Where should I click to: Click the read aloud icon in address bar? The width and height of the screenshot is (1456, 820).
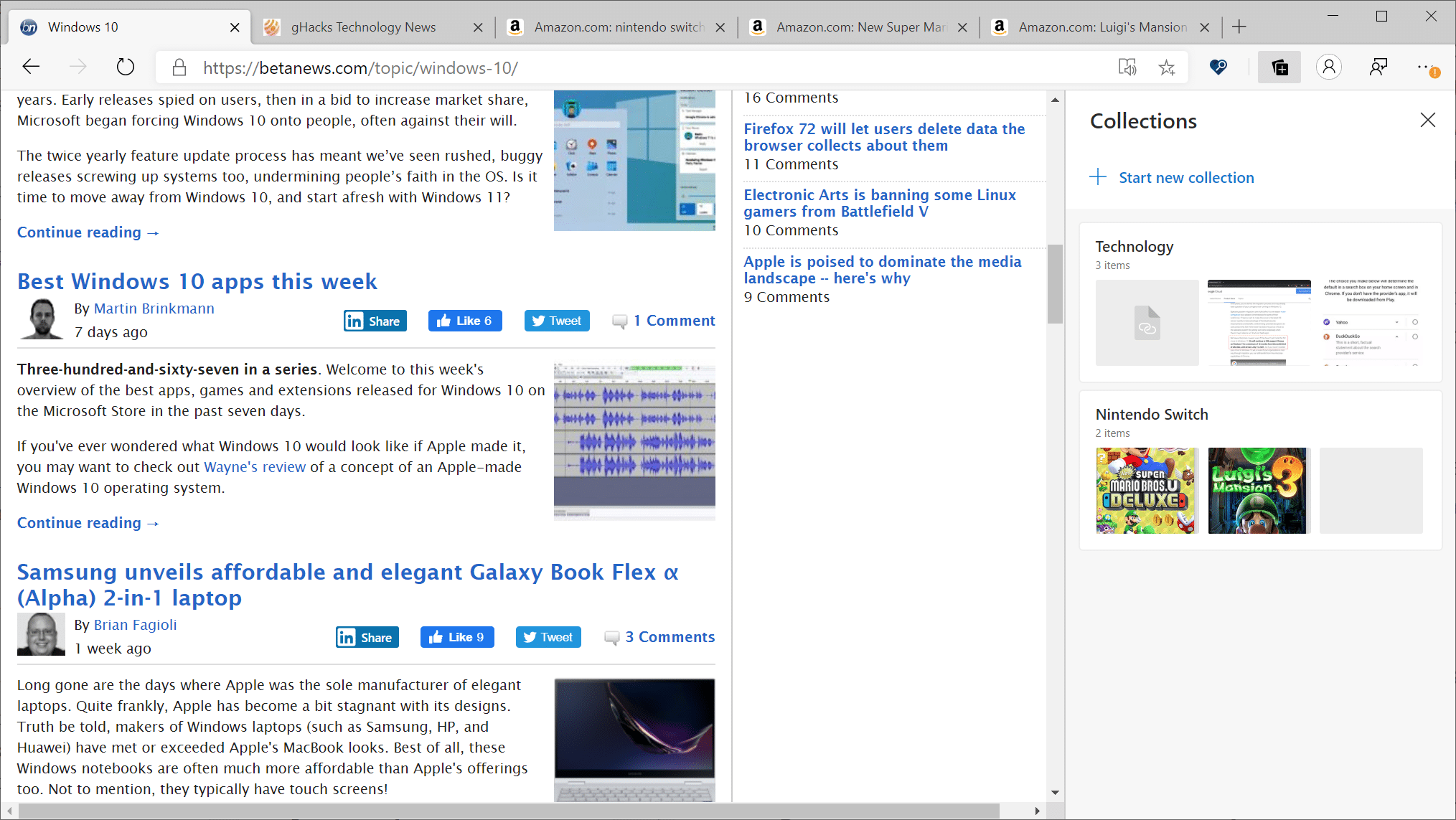point(1128,67)
